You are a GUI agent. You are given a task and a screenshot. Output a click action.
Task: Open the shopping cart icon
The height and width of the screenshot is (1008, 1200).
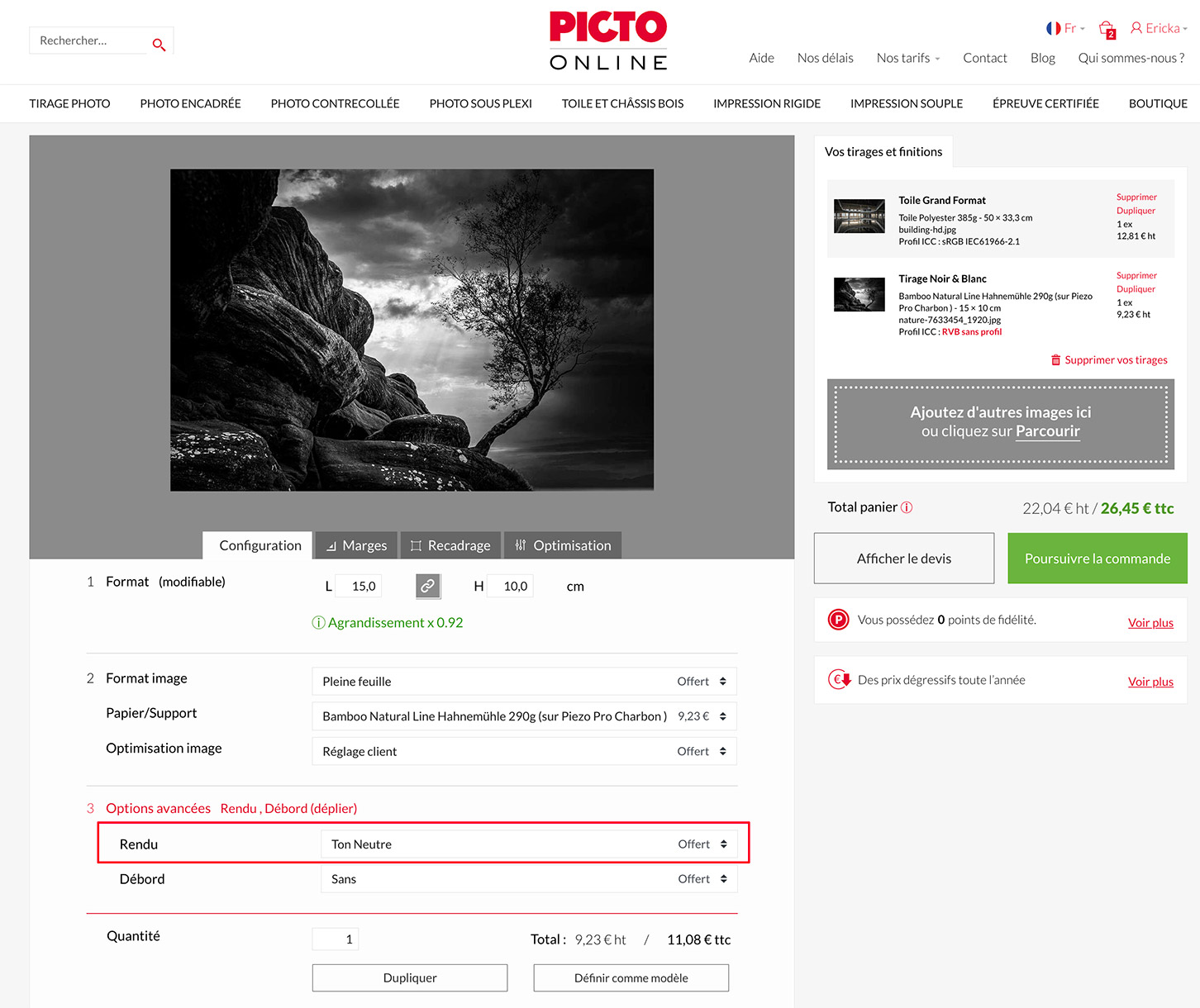coord(1106,30)
